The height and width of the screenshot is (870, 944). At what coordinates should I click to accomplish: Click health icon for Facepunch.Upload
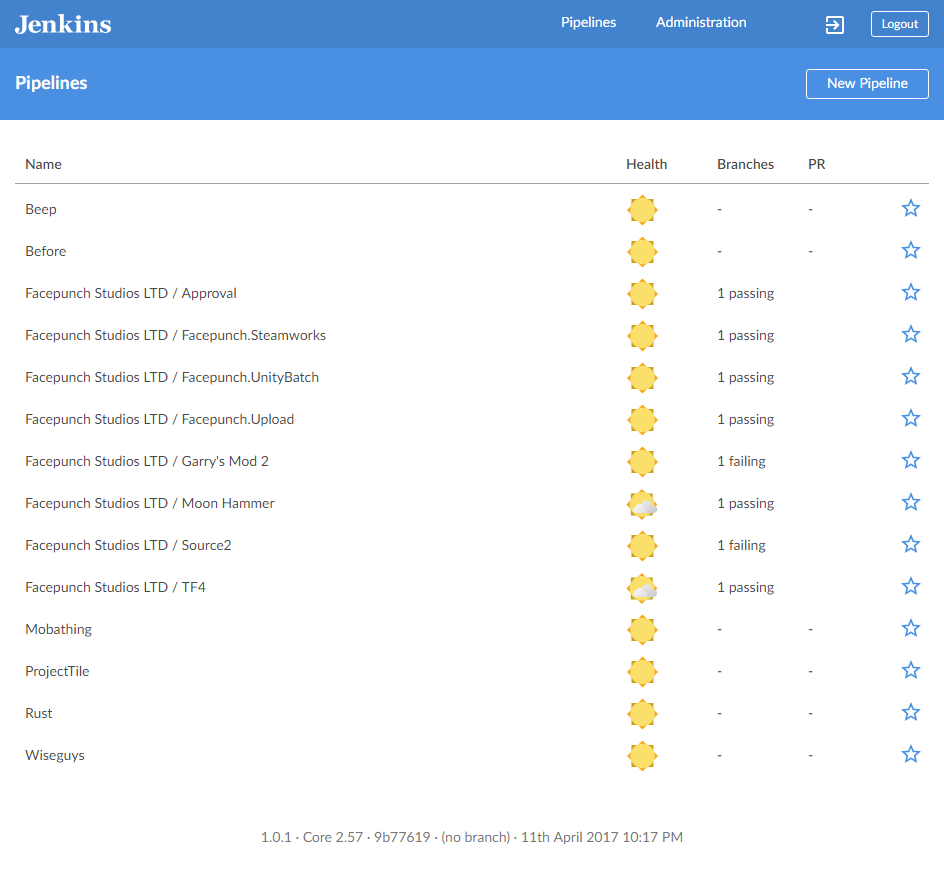(x=642, y=420)
